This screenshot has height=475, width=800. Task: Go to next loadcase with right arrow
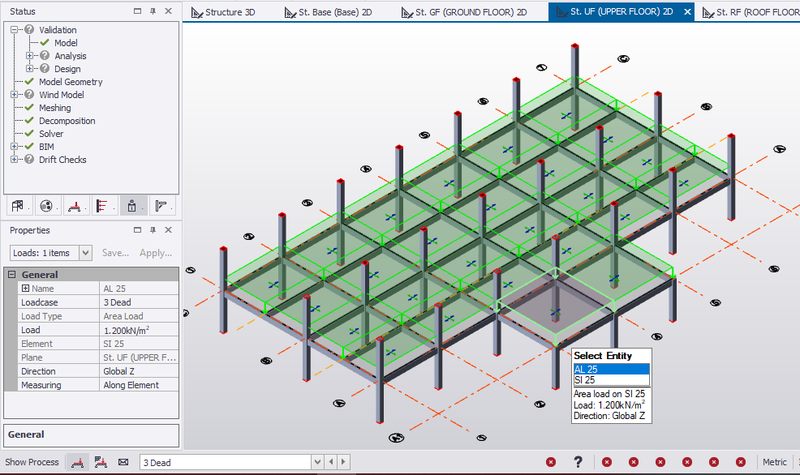tap(343, 462)
